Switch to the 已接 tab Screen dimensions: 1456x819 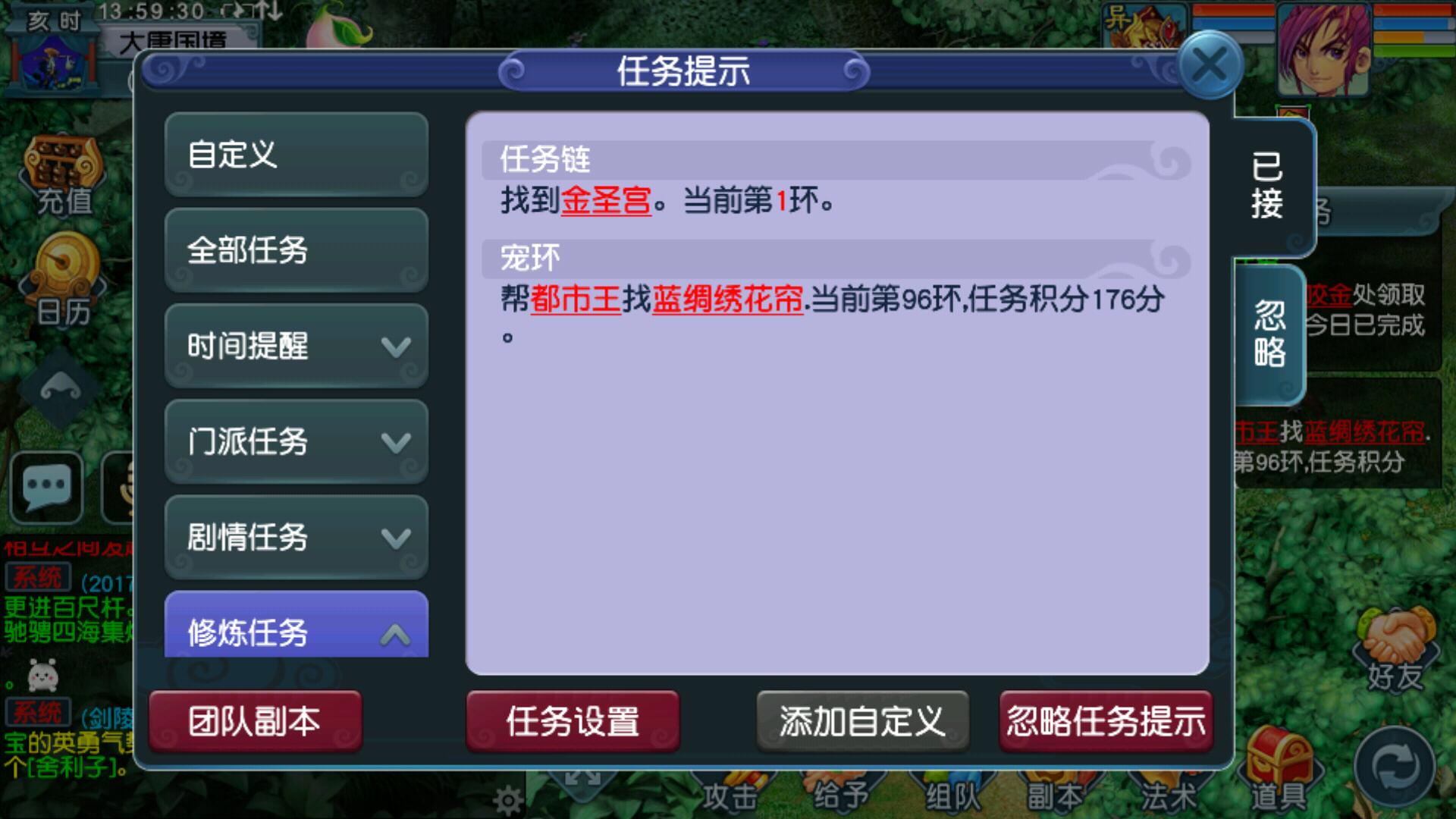1272,187
